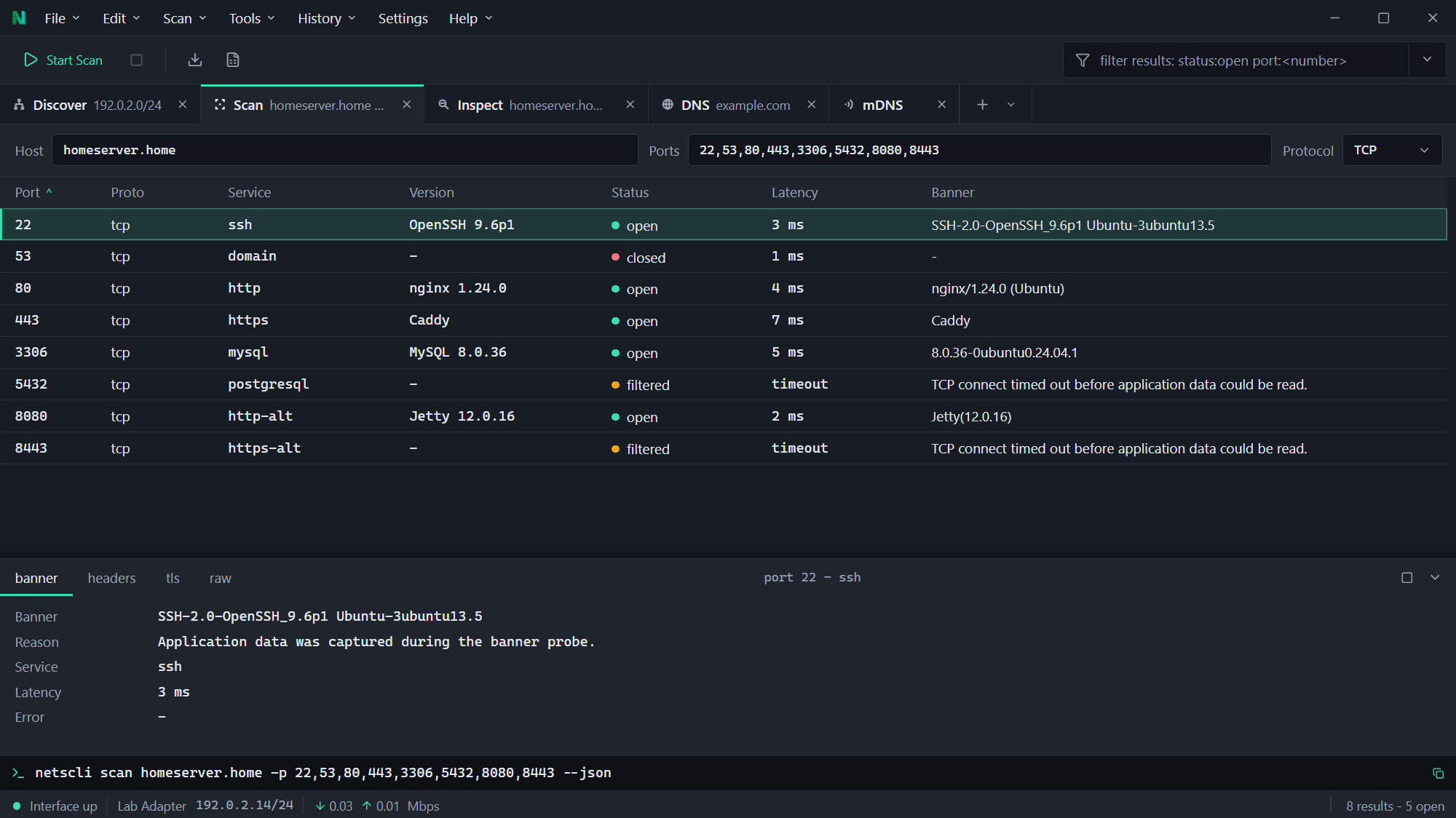Sort by the Port column header
The width and height of the screenshot is (1456, 818).
point(33,192)
